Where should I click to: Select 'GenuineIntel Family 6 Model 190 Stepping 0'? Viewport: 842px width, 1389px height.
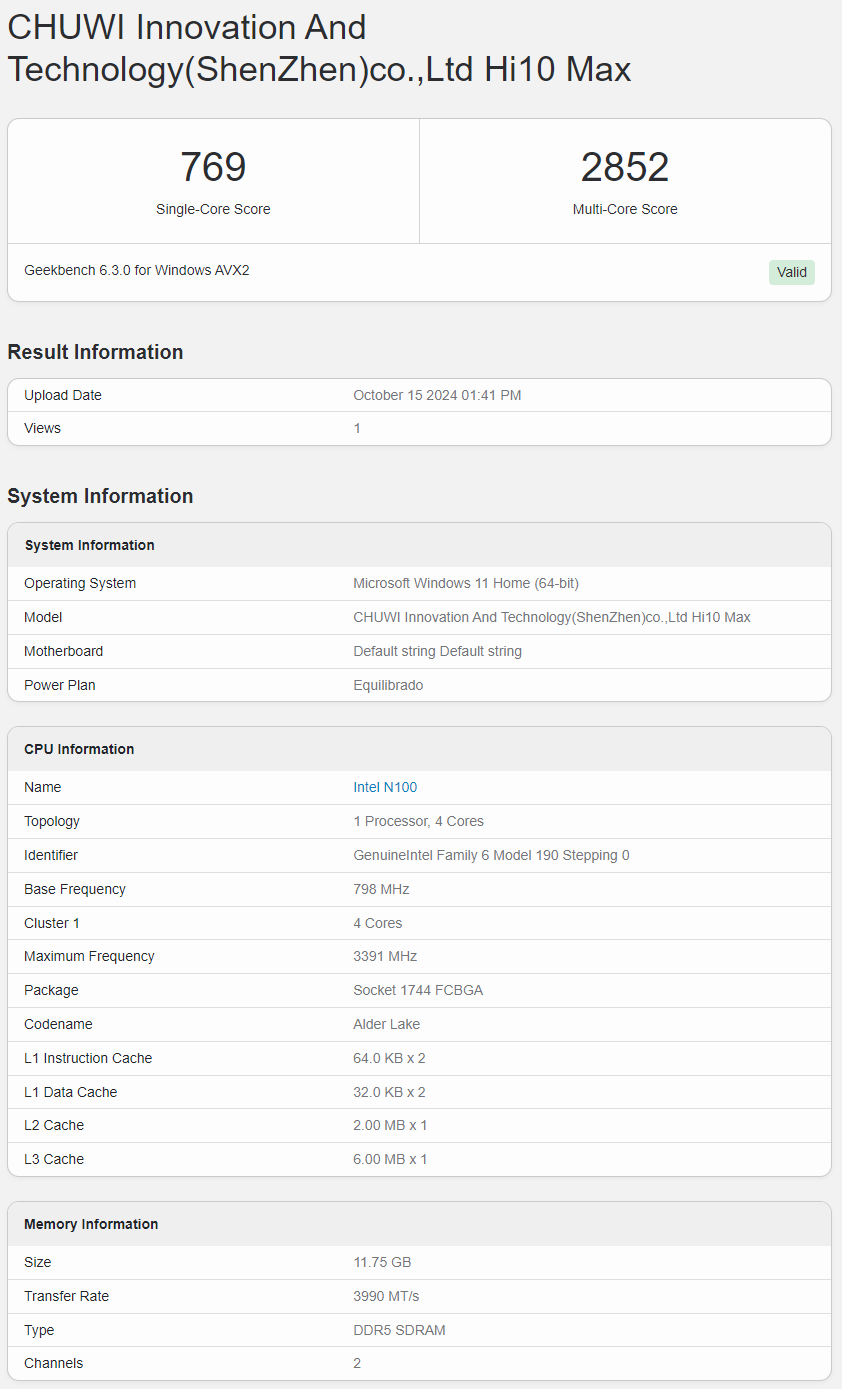491,855
